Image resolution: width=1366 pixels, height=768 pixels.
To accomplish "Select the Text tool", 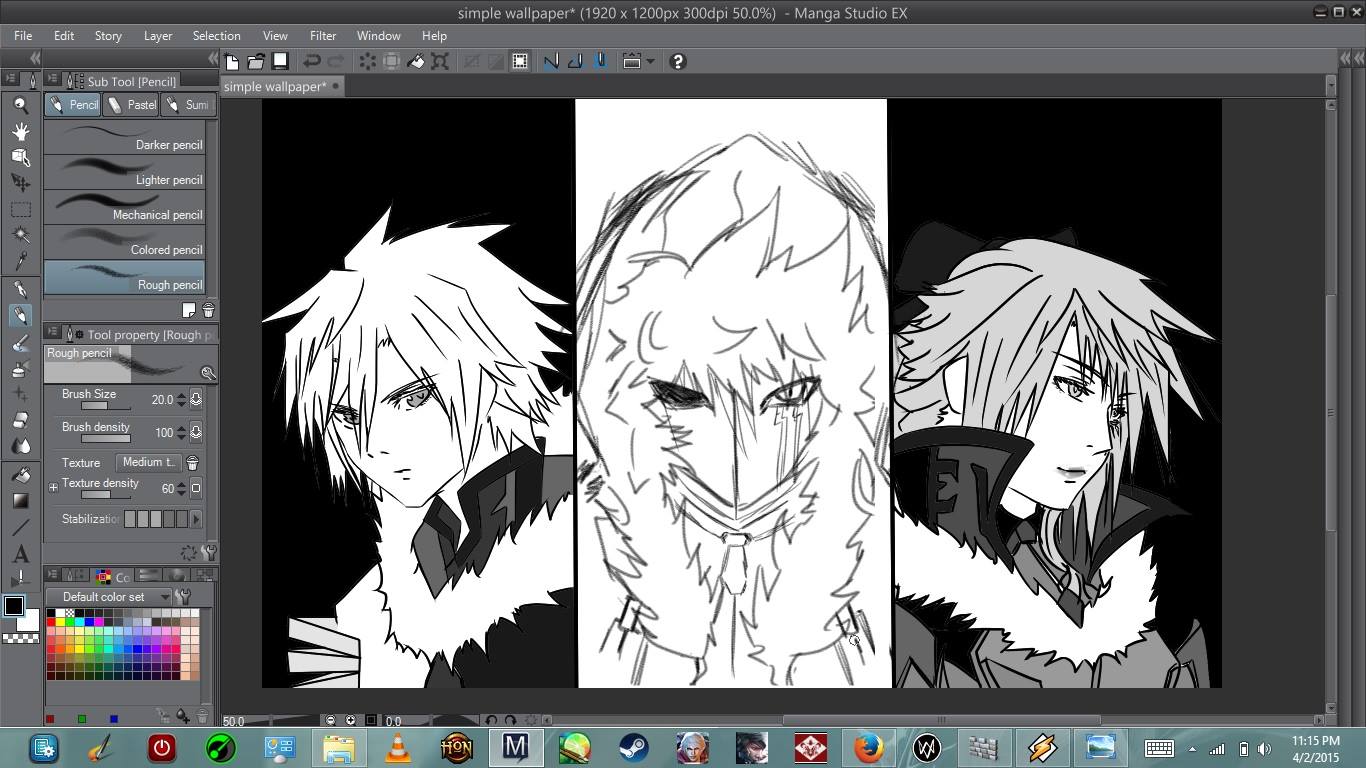I will click(20, 554).
